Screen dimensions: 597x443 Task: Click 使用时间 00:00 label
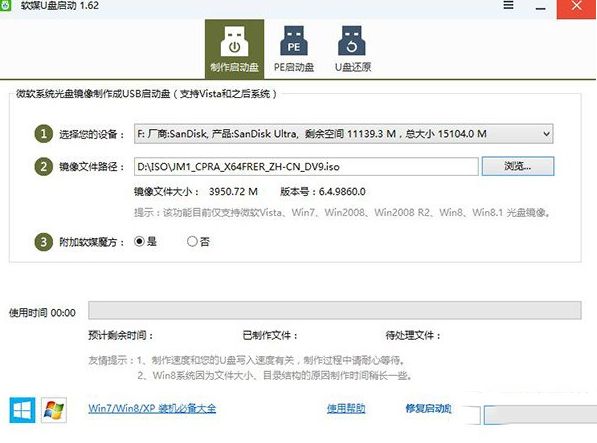[42, 313]
